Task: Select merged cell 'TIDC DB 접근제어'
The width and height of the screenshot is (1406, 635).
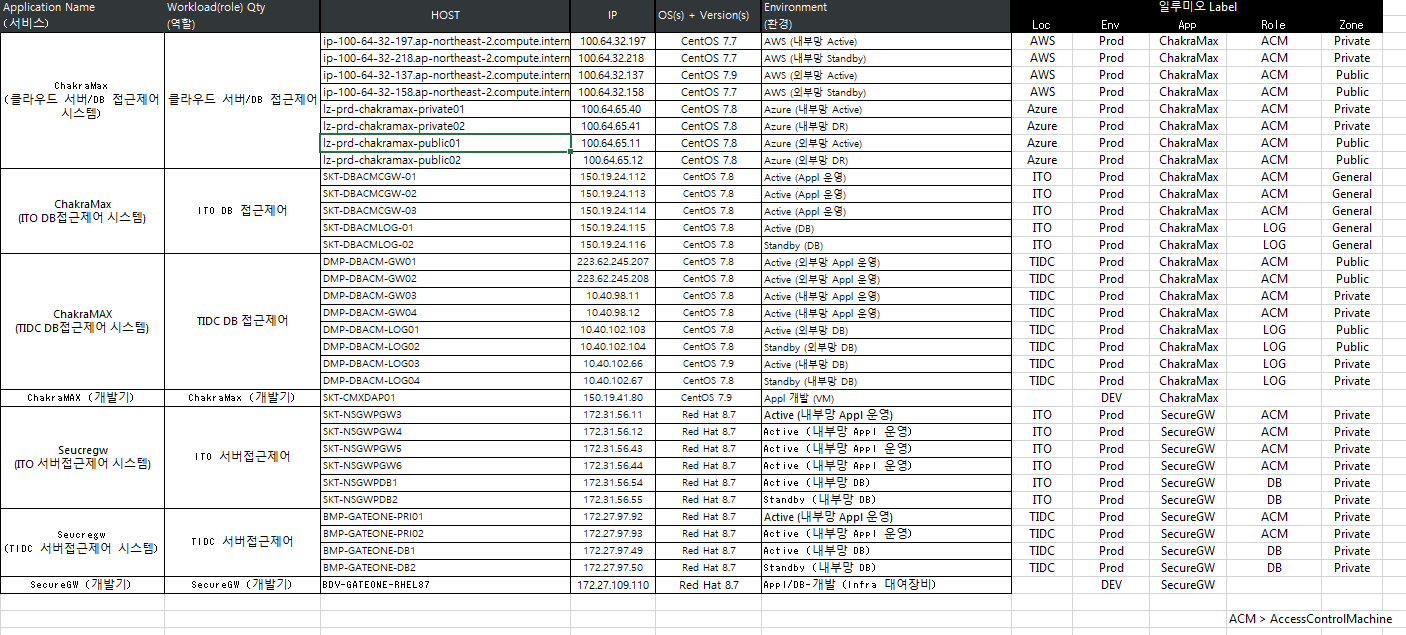Action: click(242, 321)
